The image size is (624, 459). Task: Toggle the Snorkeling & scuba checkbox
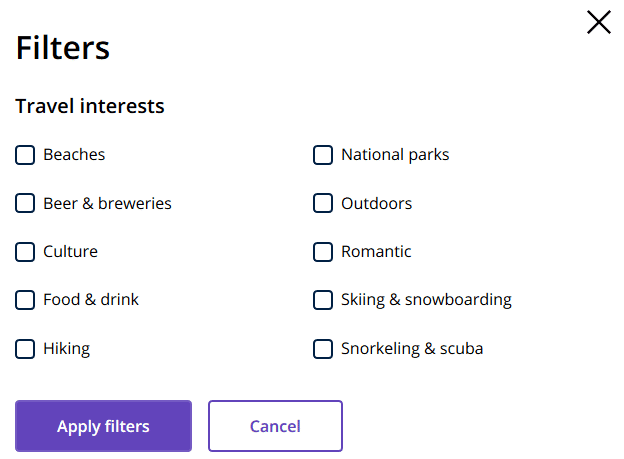(323, 349)
